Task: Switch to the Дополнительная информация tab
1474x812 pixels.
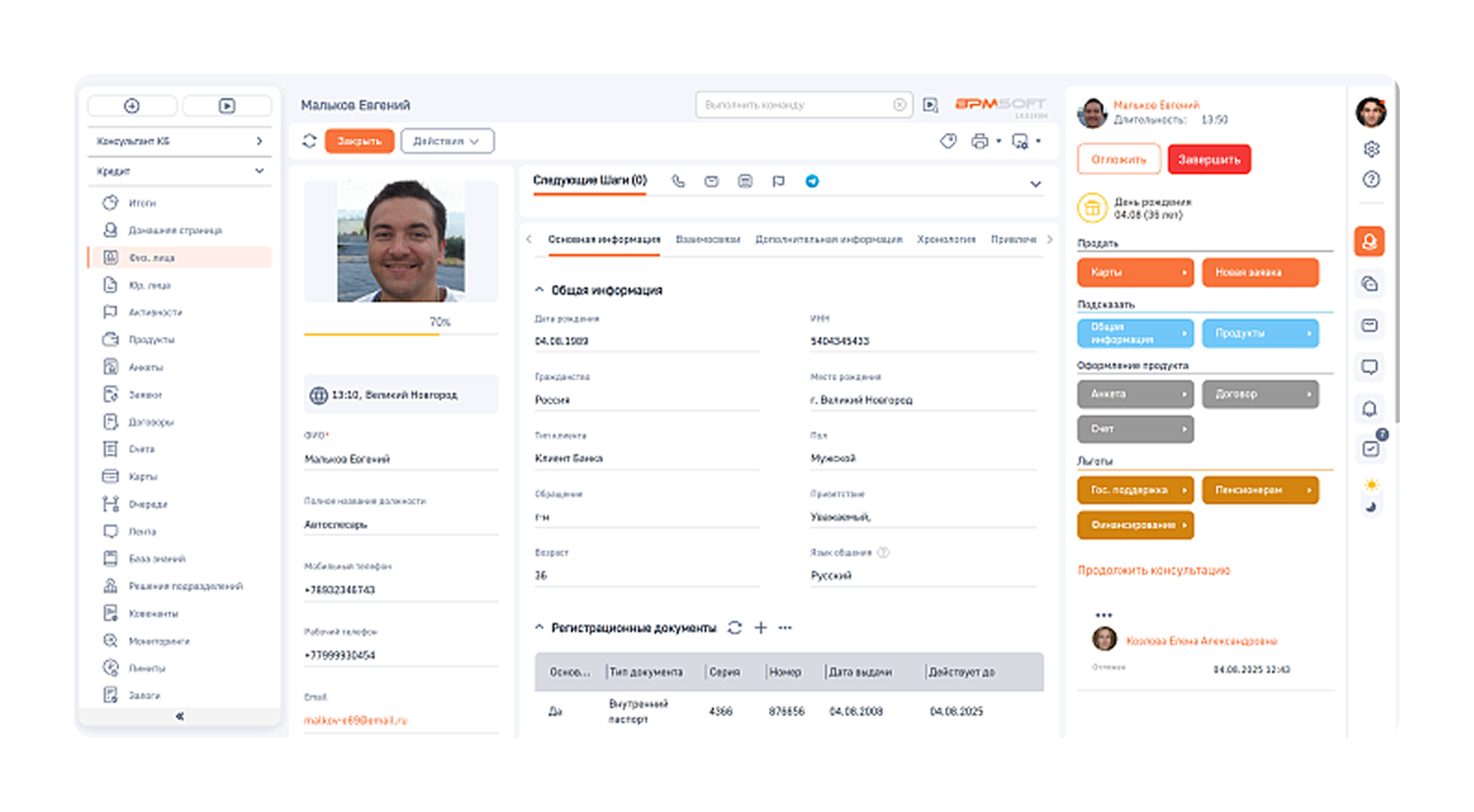Action: (829, 239)
